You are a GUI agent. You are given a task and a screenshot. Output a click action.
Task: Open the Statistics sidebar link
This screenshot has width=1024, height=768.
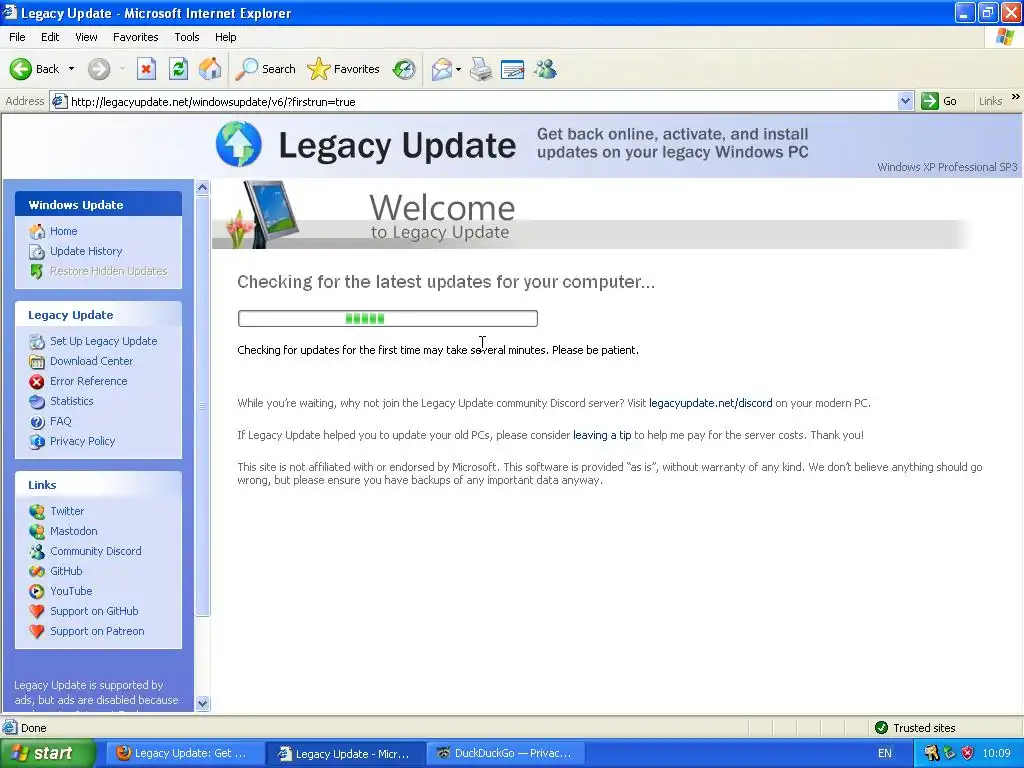[x=71, y=401]
